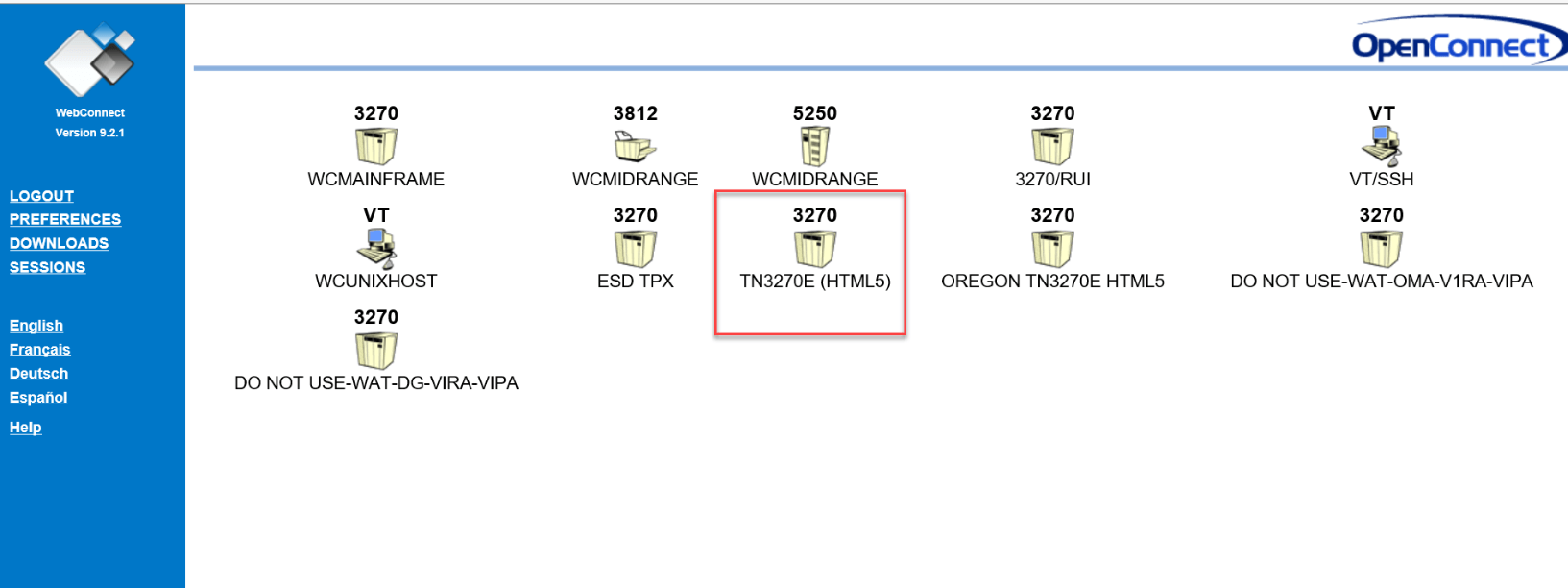This screenshot has width=1568, height=588.
Task: Click the DO NOT USE-WAT-DG-VIRA-VIPA icon
Action: [376, 351]
